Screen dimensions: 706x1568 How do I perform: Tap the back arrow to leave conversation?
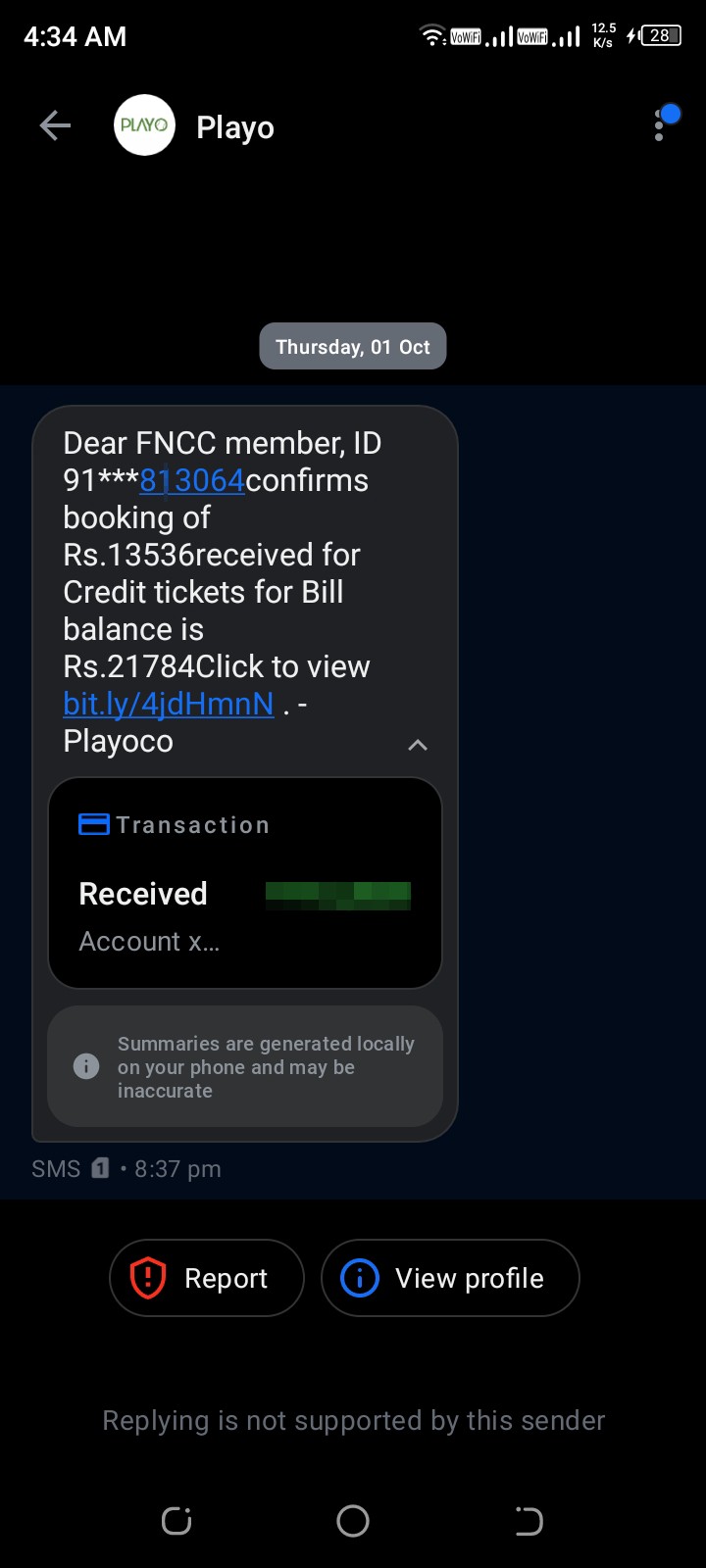pyautogui.click(x=55, y=125)
